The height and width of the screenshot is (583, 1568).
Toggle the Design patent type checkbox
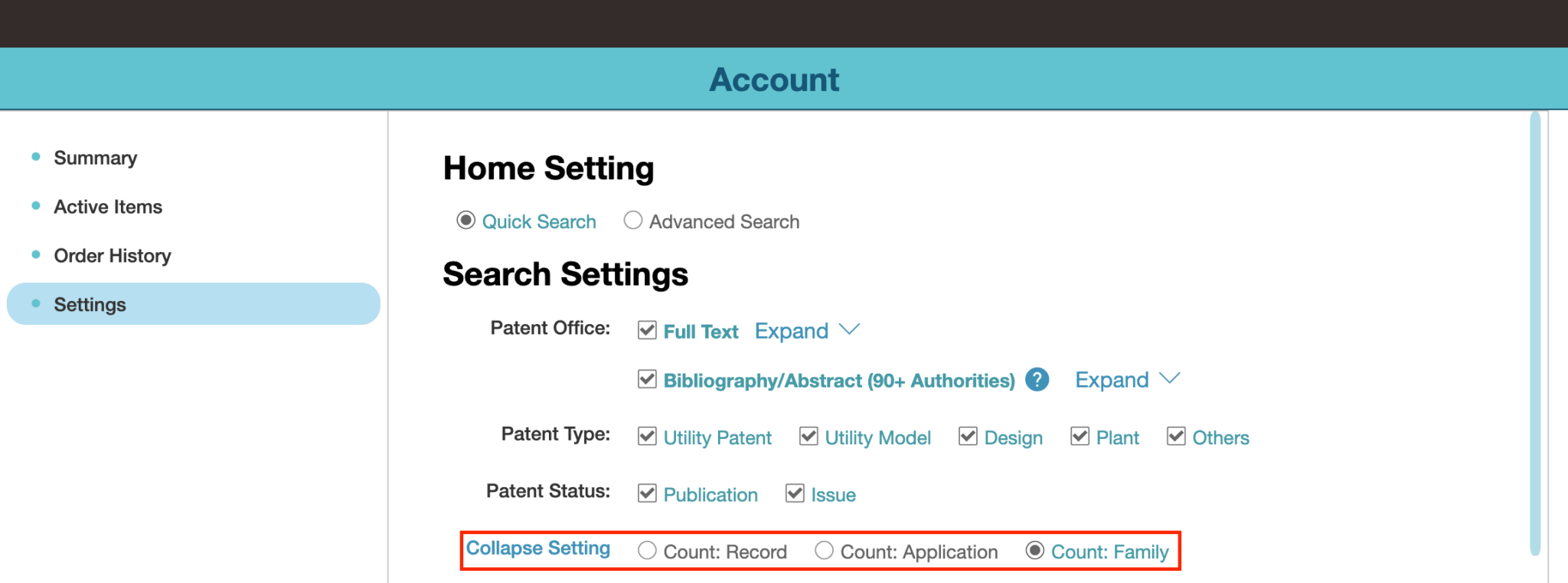click(x=968, y=437)
